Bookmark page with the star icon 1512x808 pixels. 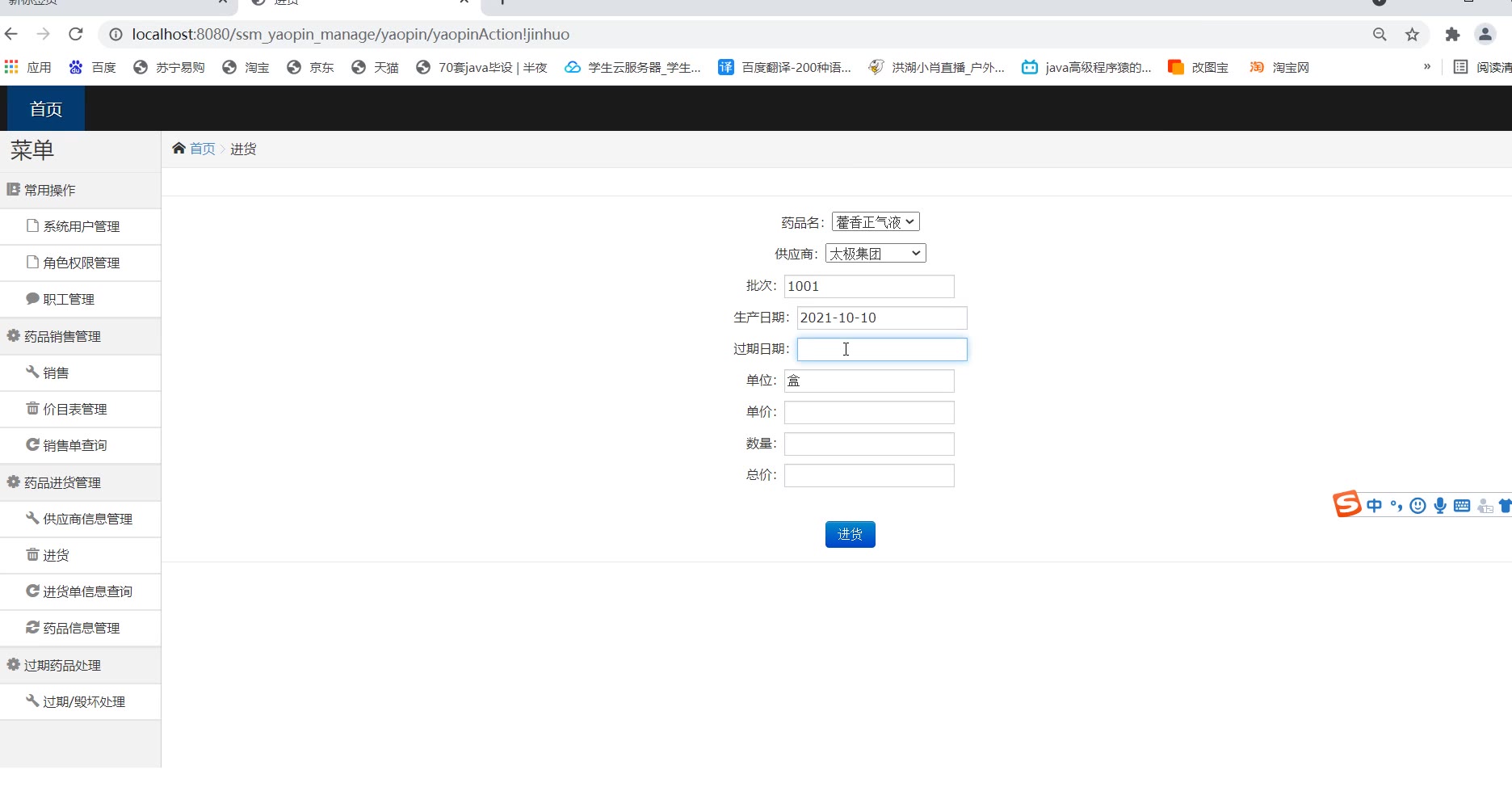[1412, 34]
